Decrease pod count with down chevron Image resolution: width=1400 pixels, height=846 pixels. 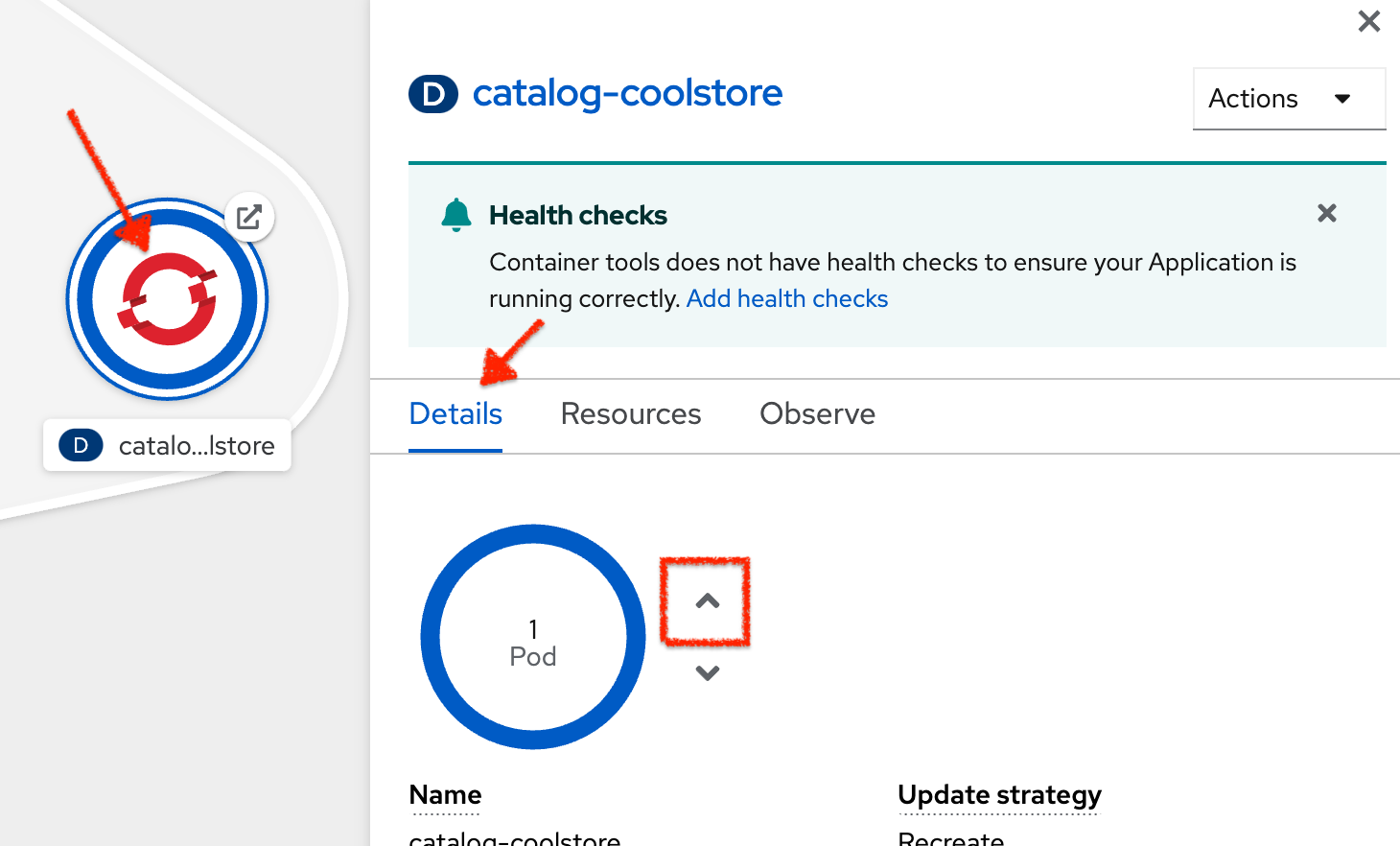pyautogui.click(x=708, y=673)
